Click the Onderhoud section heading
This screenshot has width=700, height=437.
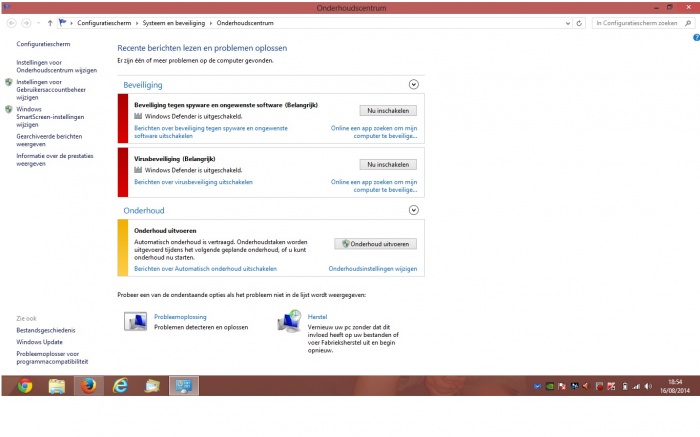click(144, 210)
